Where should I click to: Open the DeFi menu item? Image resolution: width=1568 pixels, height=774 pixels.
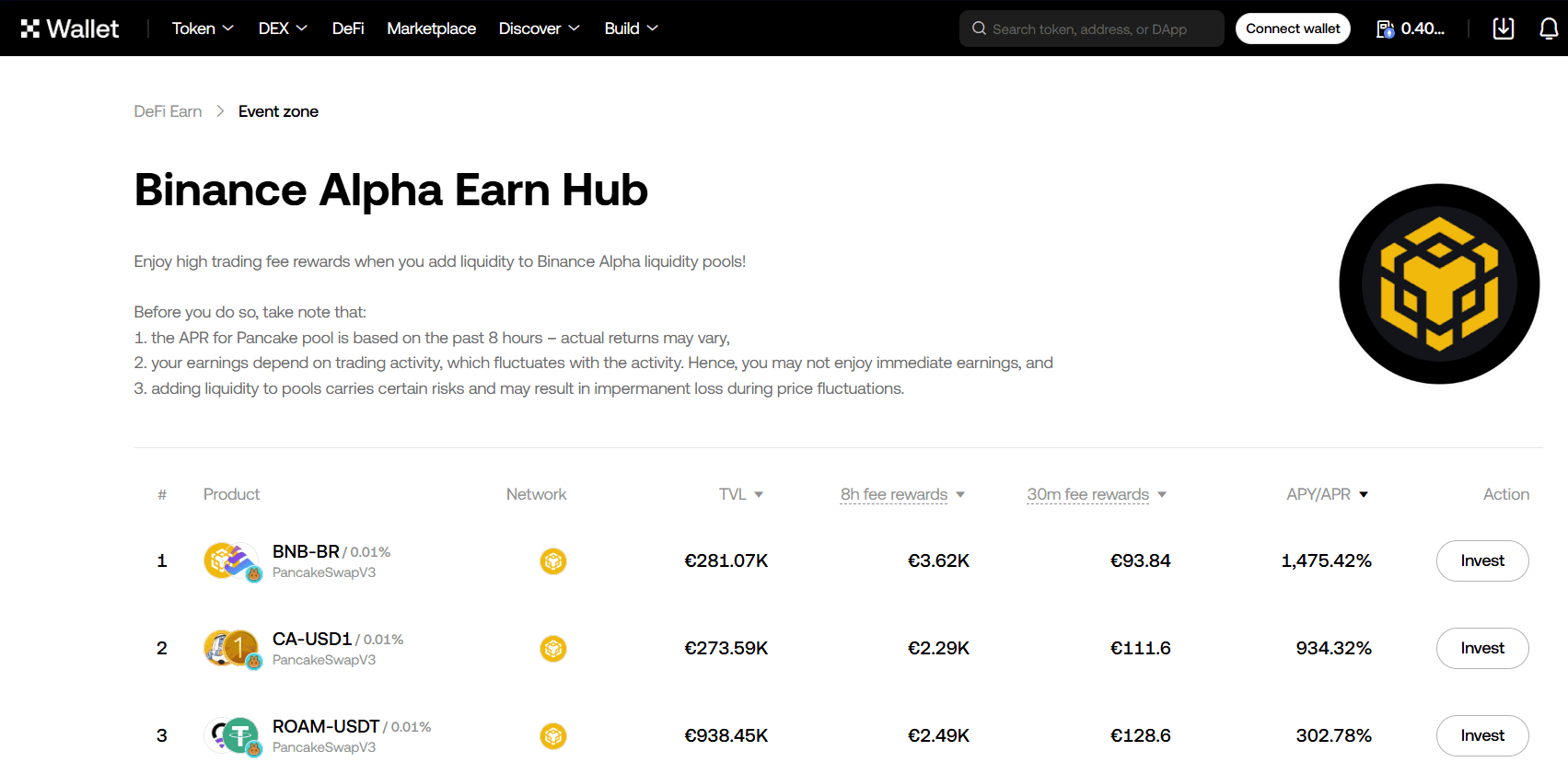point(348,29)
